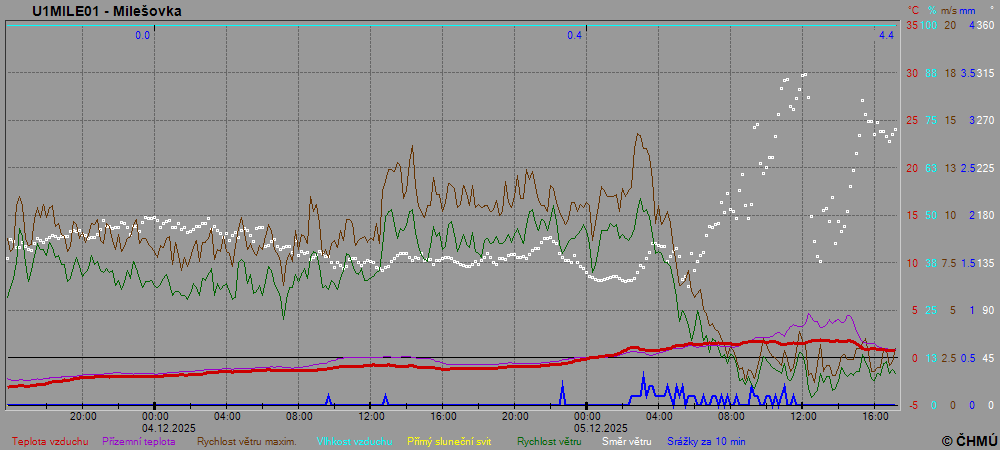Click the 0.0 precipitation total at top
This screenshot has height=450, width=1000.
tap(142, 36)
